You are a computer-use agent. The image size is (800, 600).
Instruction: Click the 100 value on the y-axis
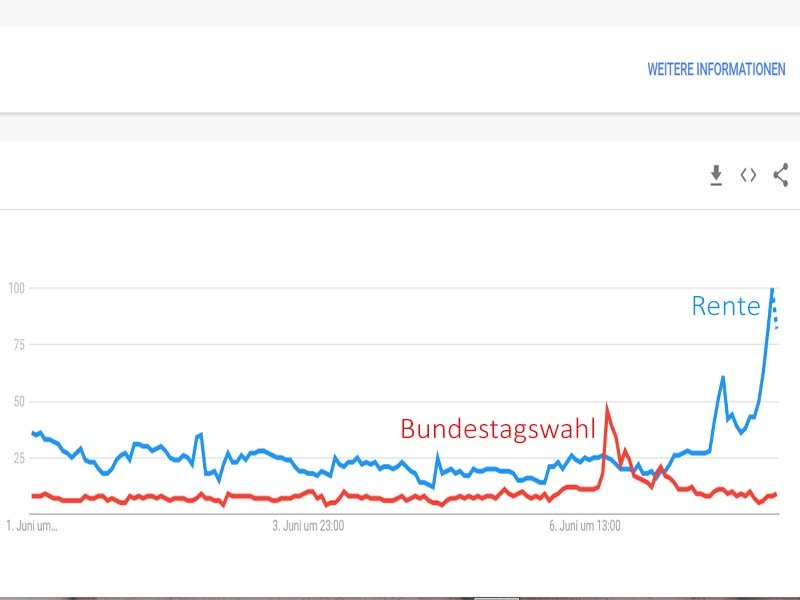tap(16, 289)
